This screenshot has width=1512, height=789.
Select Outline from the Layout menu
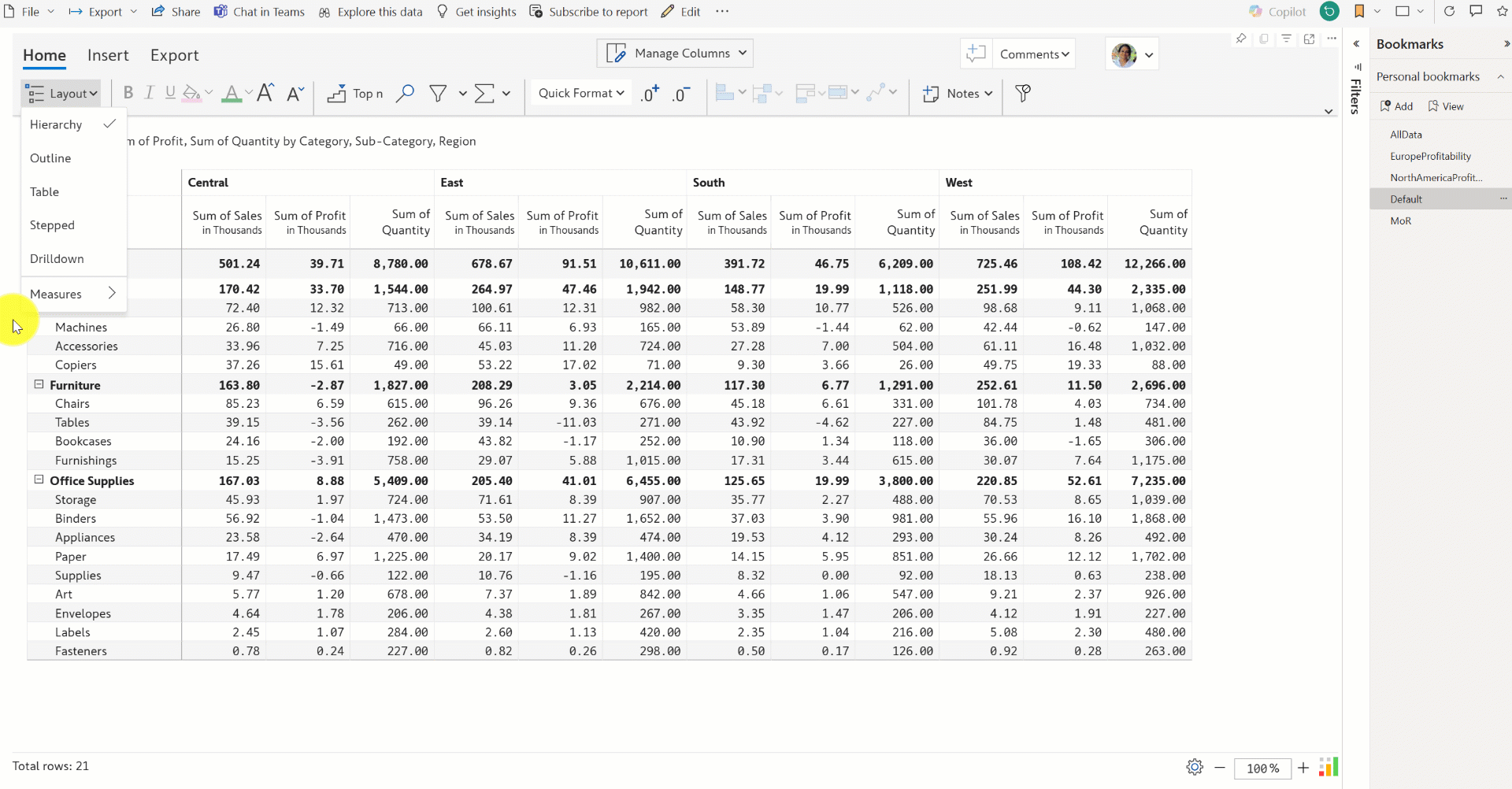pyautogui.click(x=50, y=158)
